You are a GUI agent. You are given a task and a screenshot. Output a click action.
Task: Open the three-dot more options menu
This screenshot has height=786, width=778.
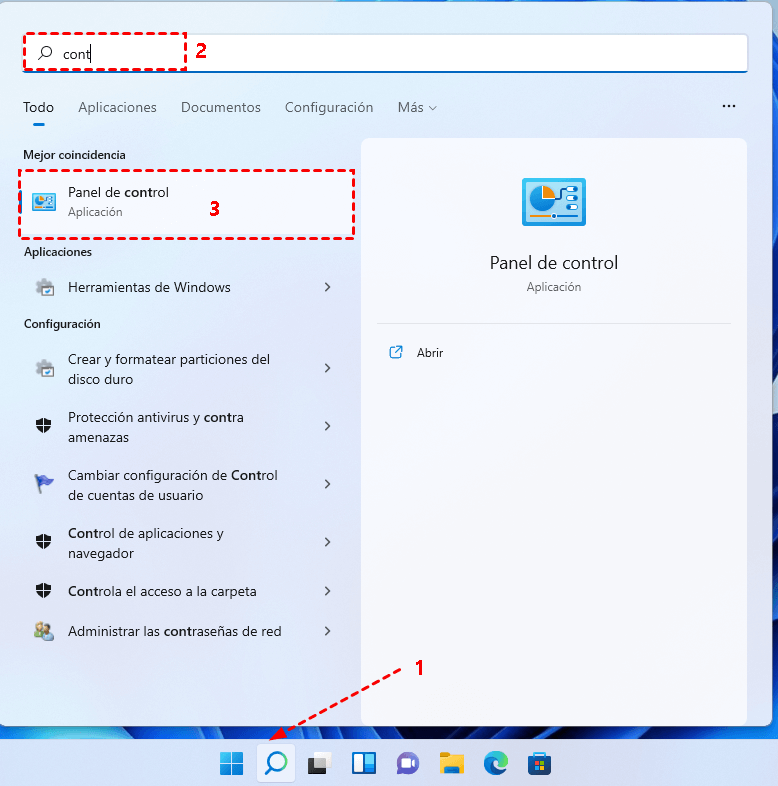(729, 106)
